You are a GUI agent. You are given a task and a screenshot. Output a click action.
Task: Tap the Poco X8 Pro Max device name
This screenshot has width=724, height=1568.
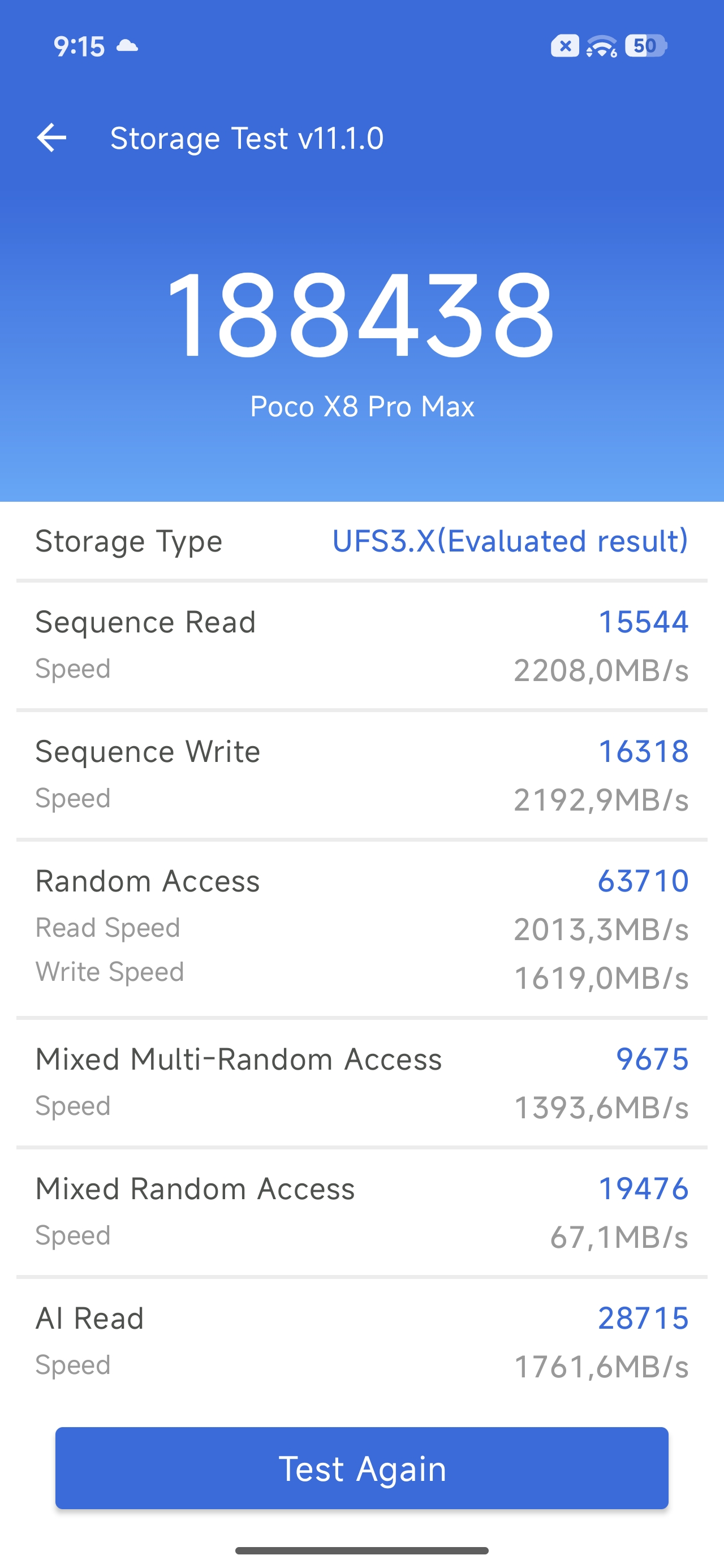pos(361,407)
